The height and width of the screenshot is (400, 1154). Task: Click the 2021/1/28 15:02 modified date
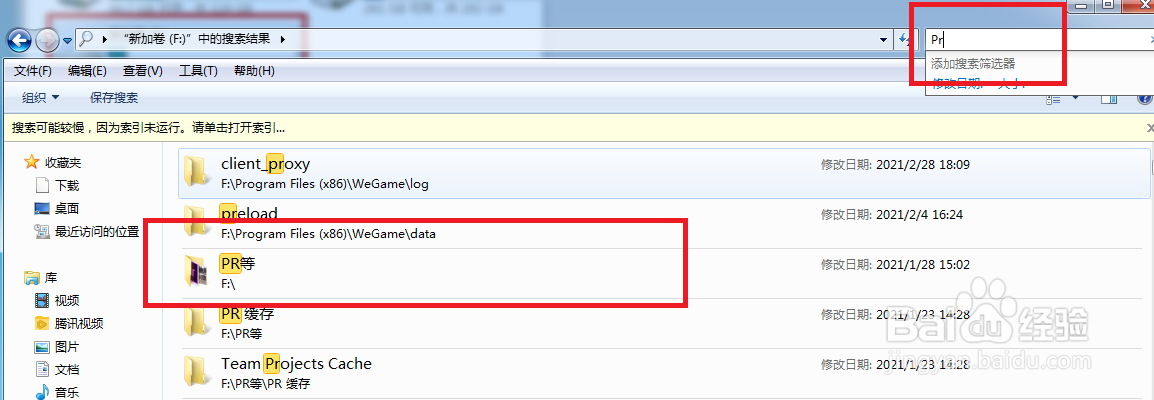point(923,265)
